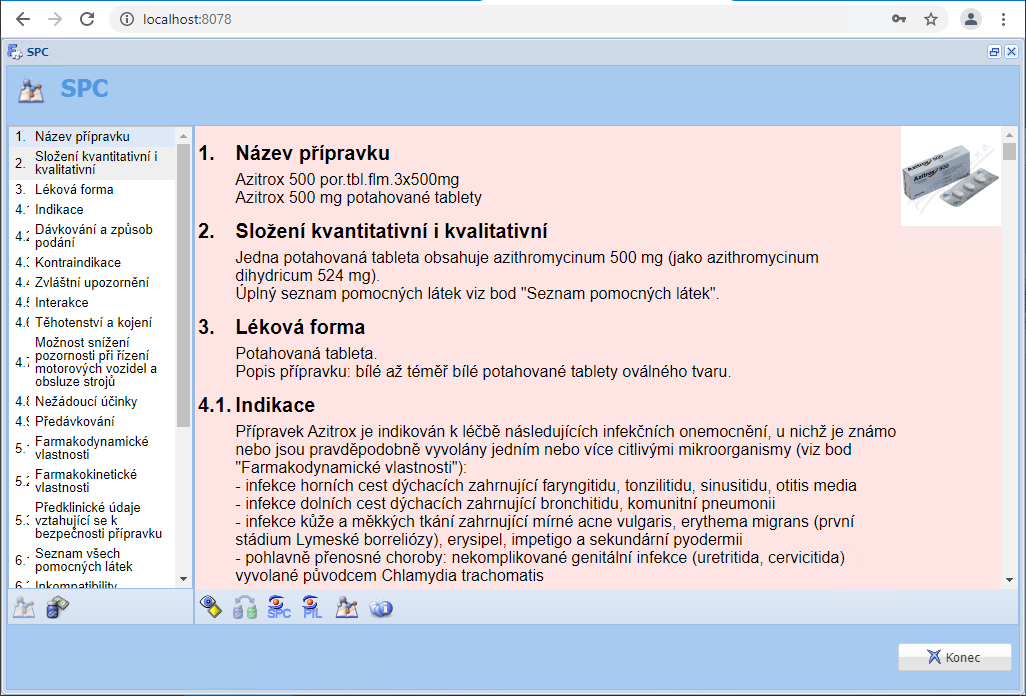Viewport: 1026px width, 696px height.
Task: Click 'Azitrox 500 por.tbl.flm.3x500mg' text
Action: tap(347, 179)
